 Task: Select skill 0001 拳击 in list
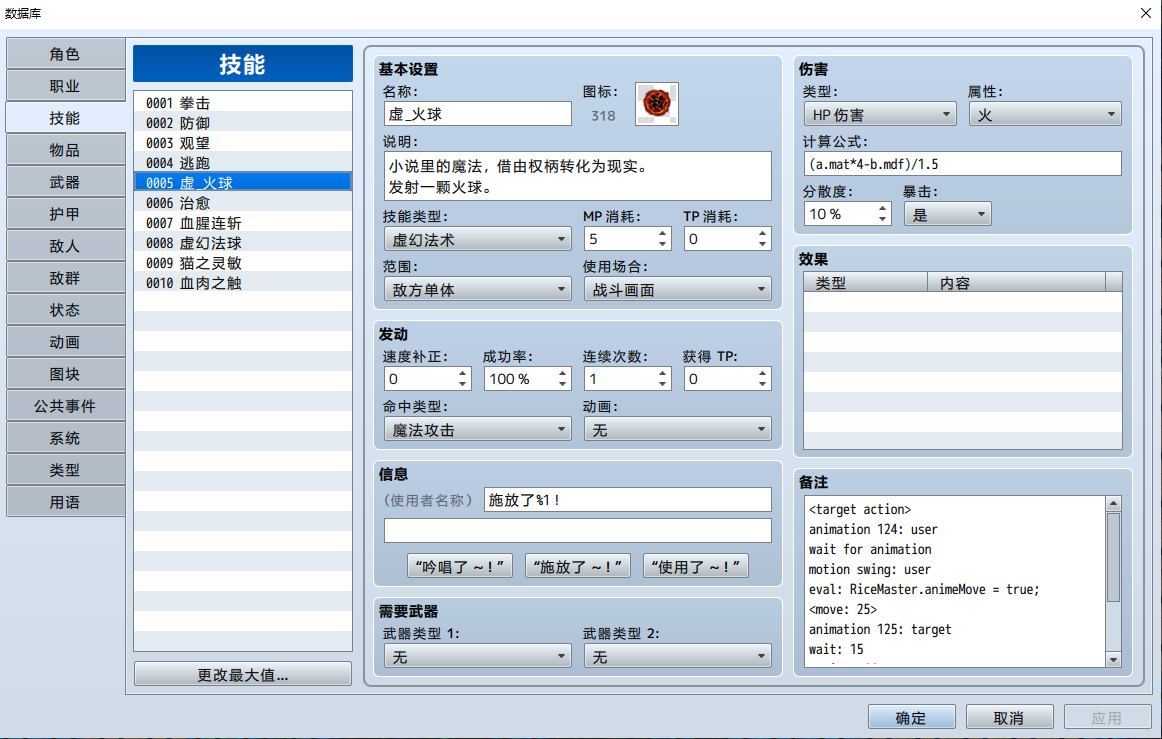(243, 103)
